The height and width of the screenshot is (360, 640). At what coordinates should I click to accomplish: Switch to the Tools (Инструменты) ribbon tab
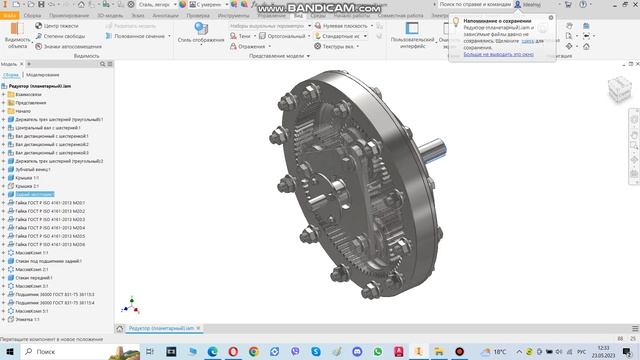pyautogui.click(x=233, y=16)
